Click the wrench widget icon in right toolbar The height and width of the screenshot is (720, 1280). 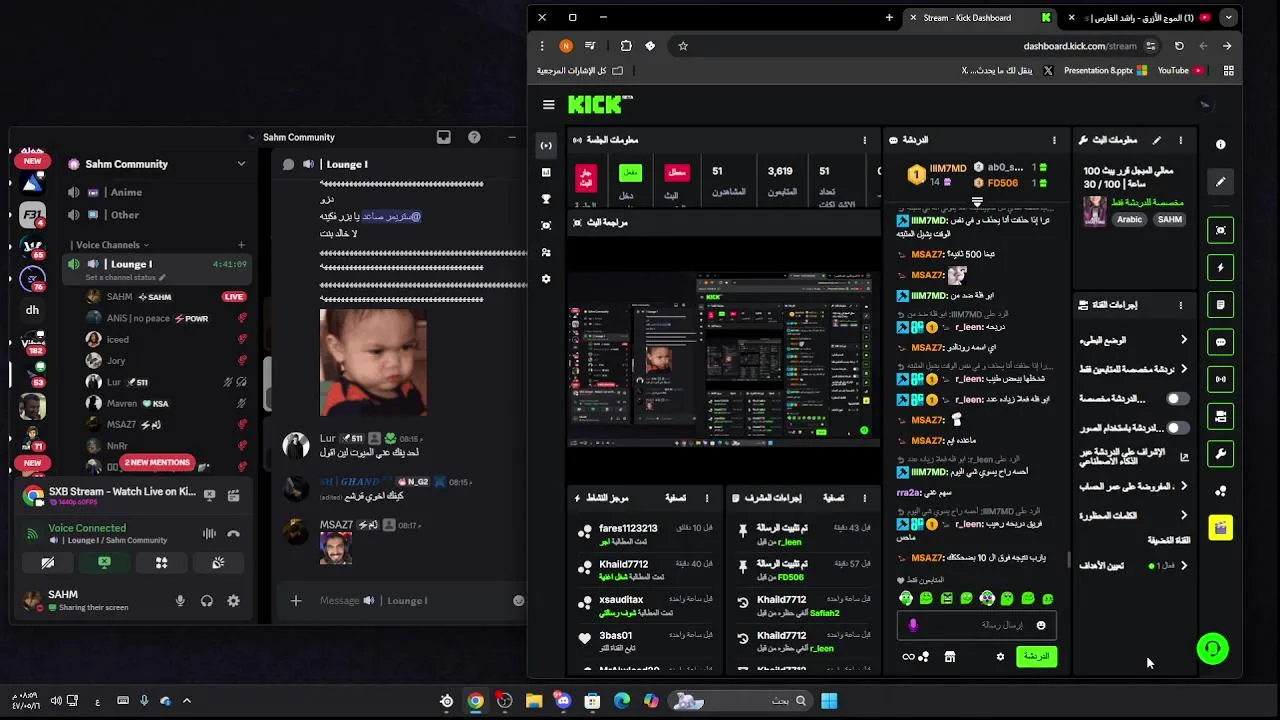(x=1220, y=454)
